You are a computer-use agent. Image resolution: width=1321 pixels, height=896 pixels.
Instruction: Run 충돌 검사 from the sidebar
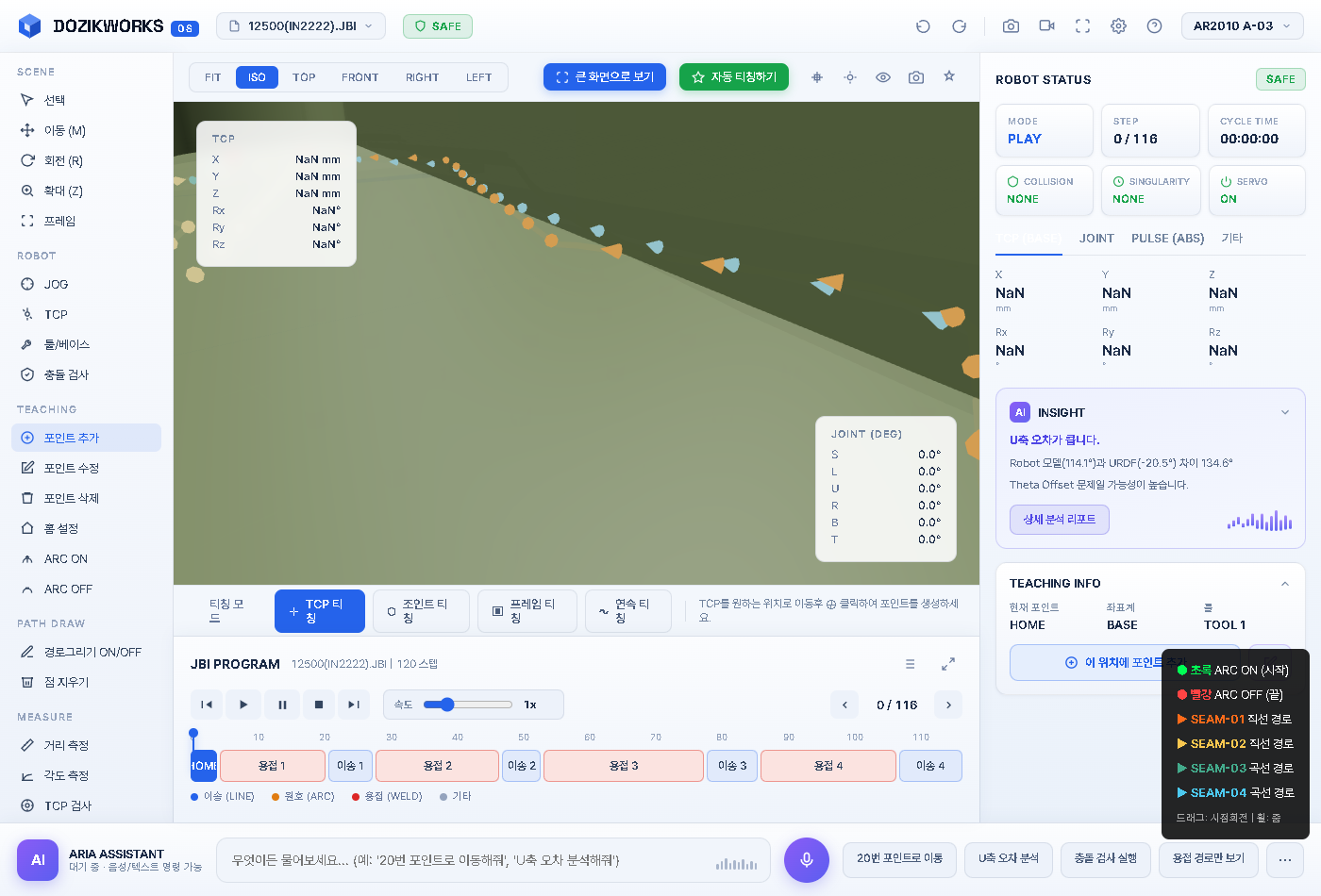pos(86,374)
